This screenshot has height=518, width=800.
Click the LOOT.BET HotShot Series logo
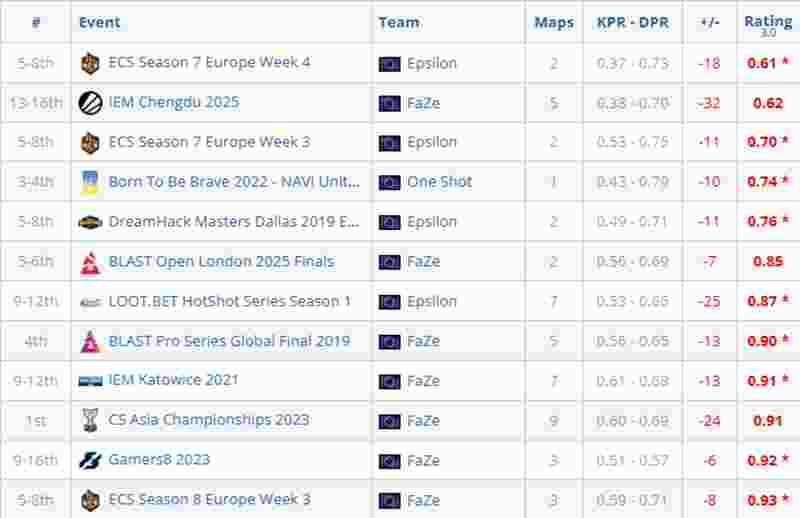point(90,301)
